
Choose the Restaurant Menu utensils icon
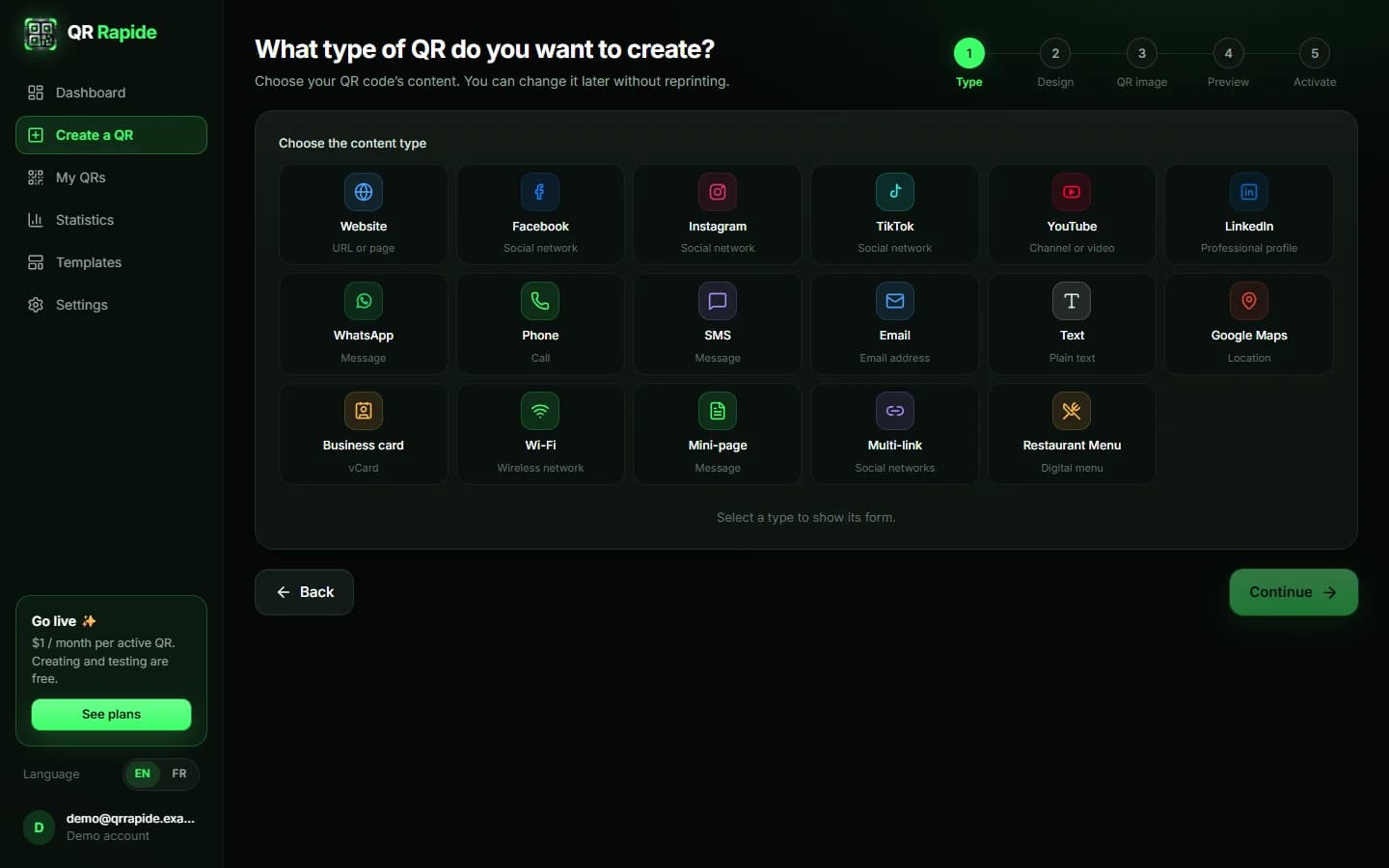(1072, 411)
